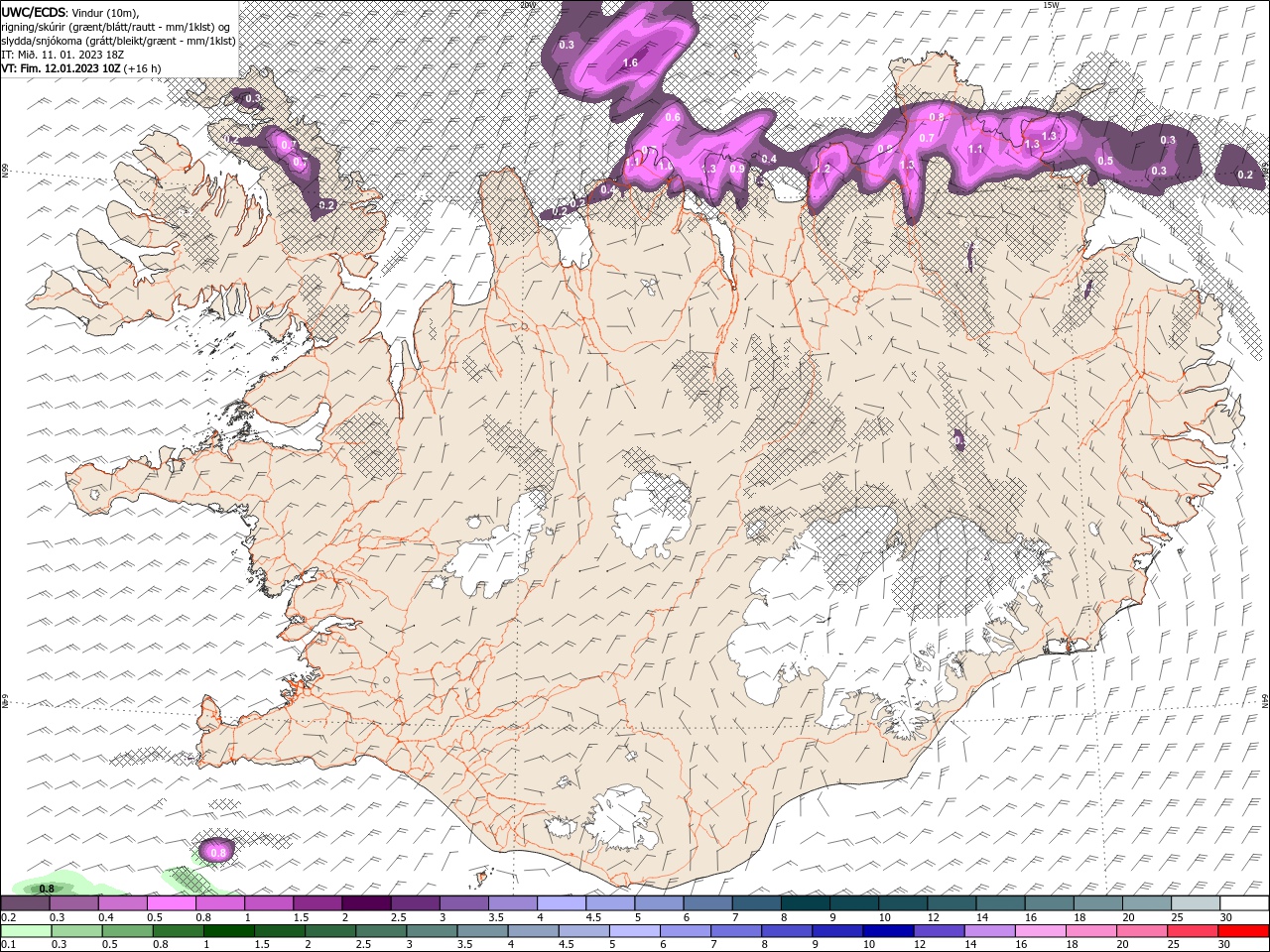Click the green 0.8 rain value at bottom left
The height and width of the screenshot is (952, 1270).
click(46, 889)
